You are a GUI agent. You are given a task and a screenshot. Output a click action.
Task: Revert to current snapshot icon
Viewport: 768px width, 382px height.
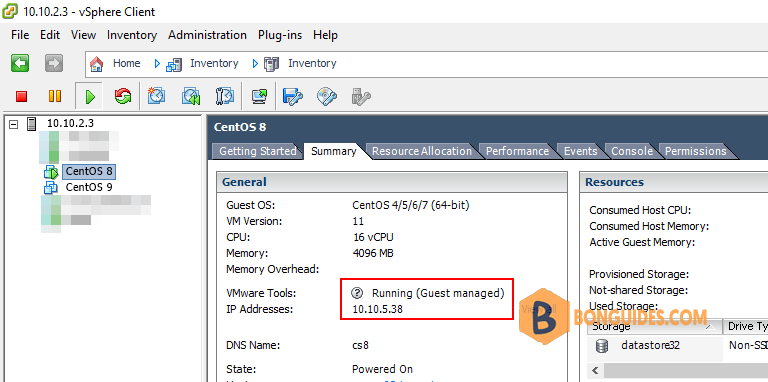click(191, 96)
